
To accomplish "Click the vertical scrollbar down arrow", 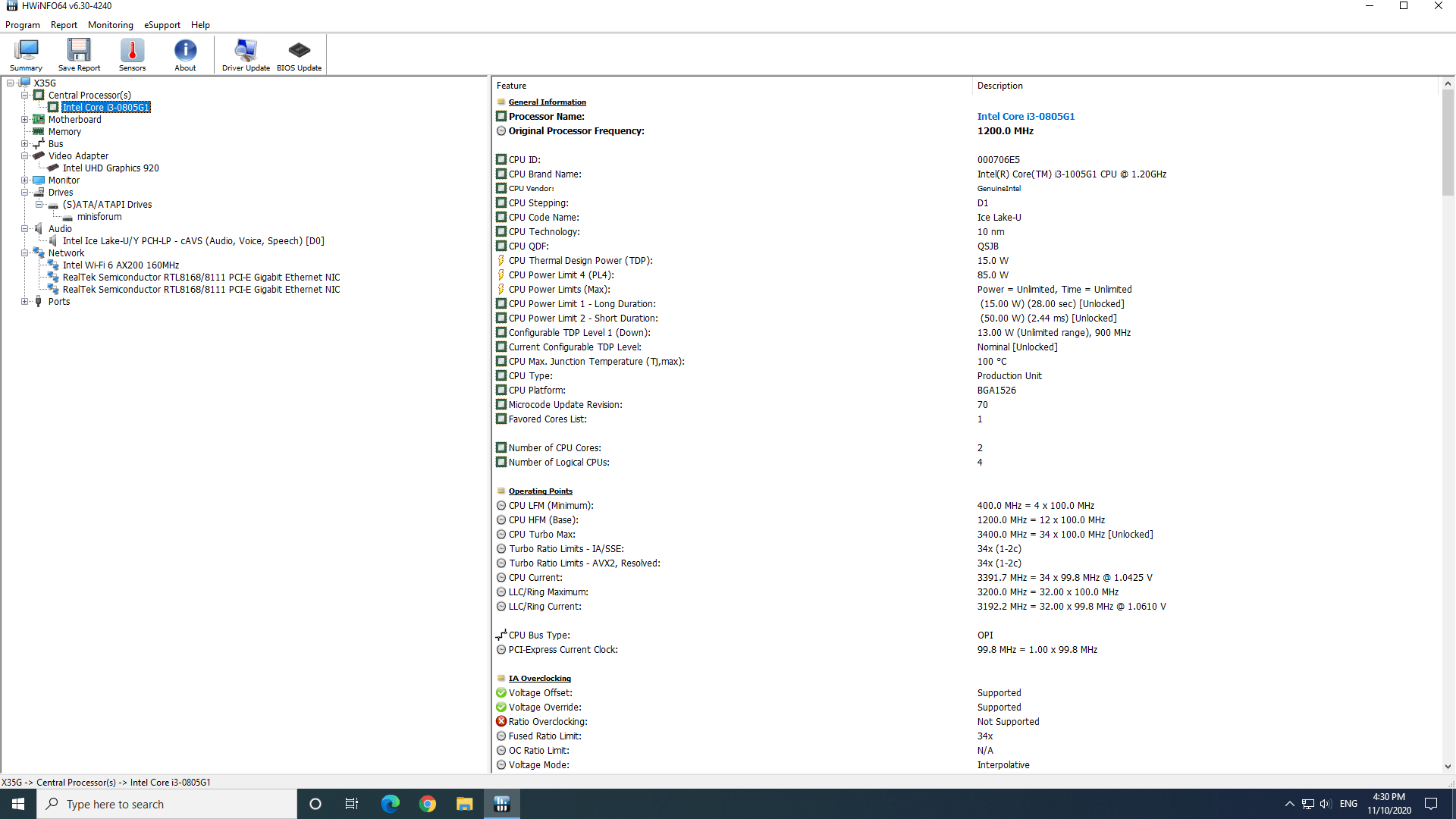I will [x=1448, y=767].
